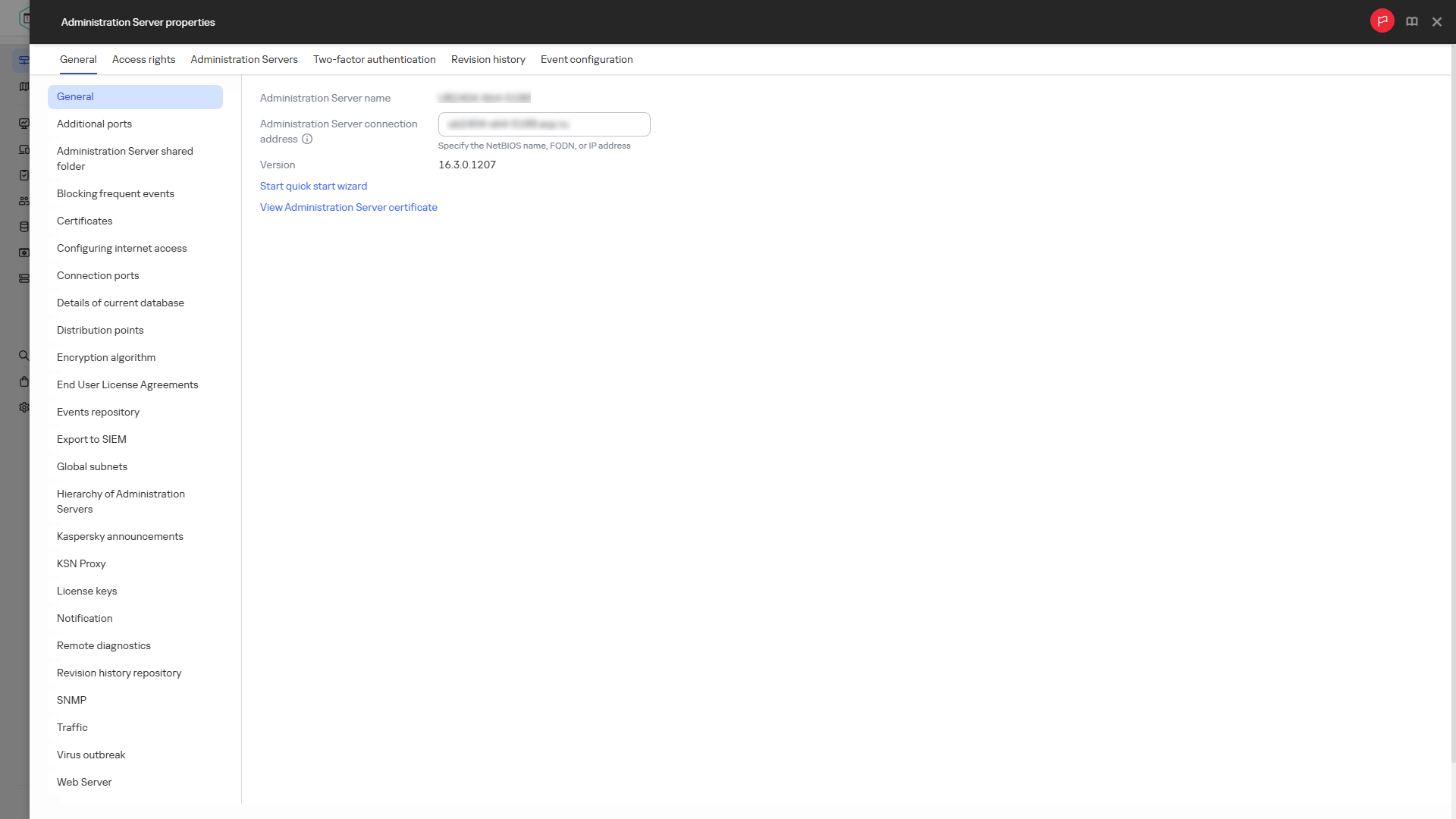Open the map icon in left navigation

[24, 86]
